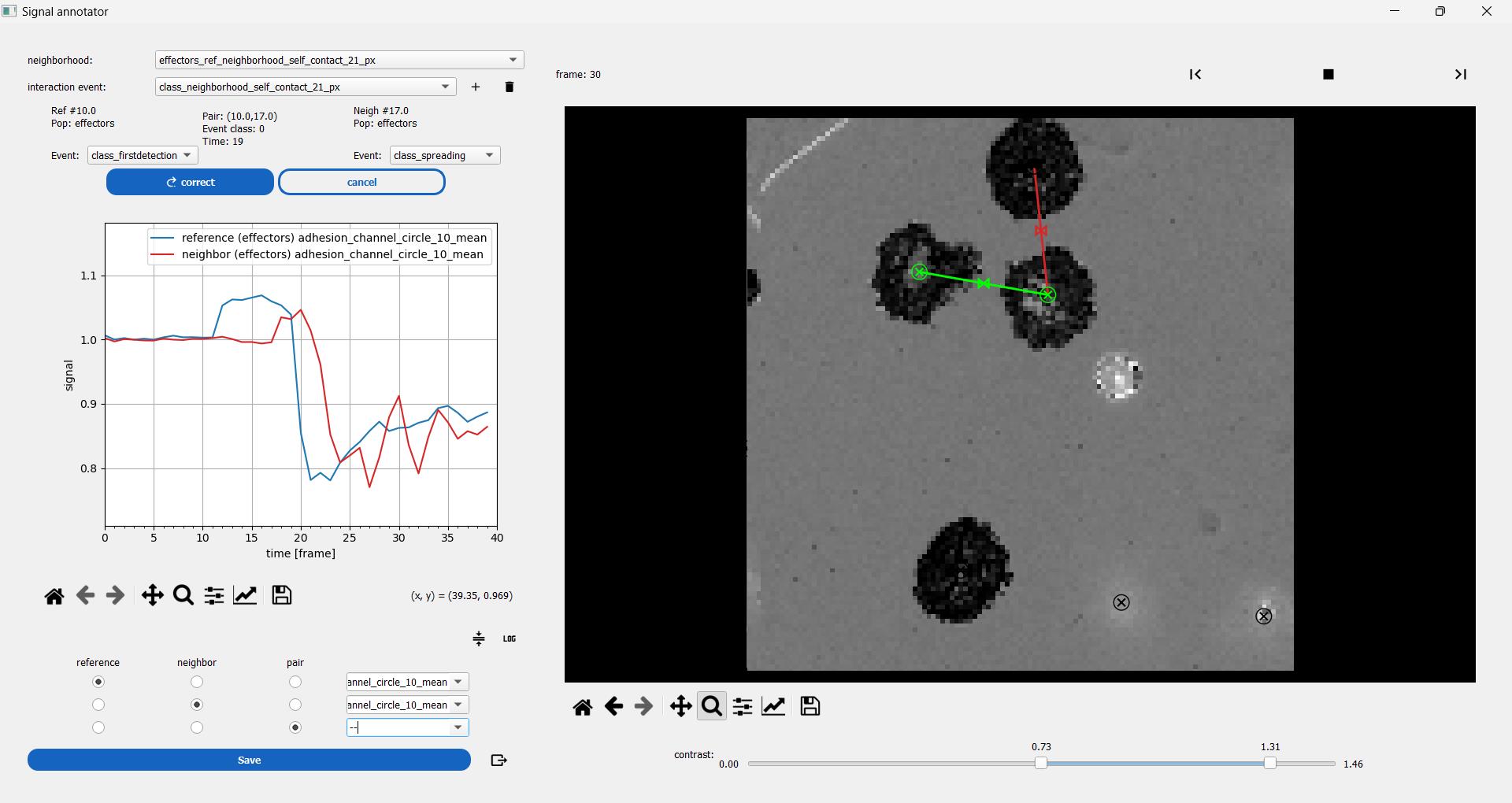Go back to previous image view

[613, 706]
